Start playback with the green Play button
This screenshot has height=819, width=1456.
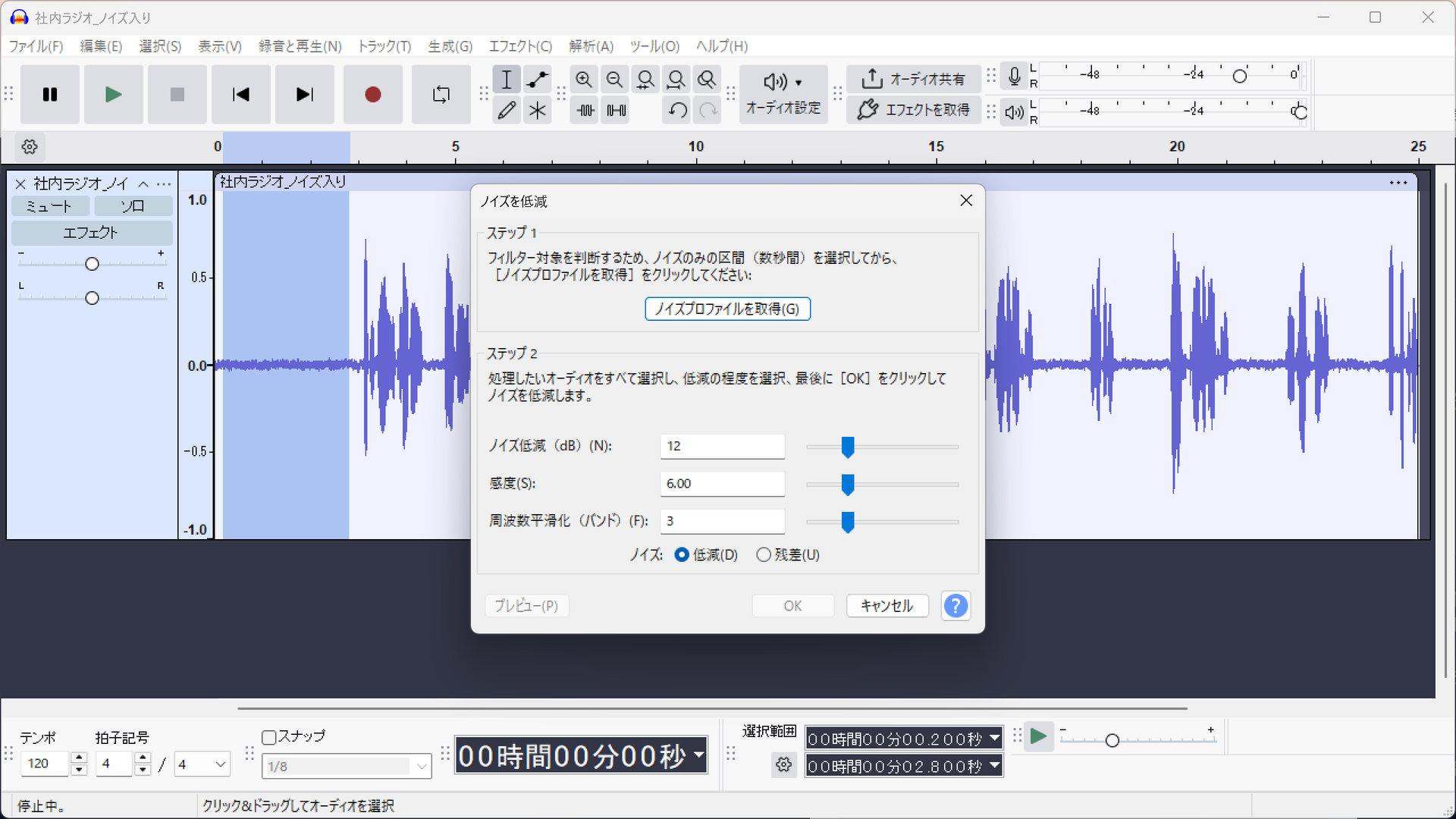click(114, 95)
